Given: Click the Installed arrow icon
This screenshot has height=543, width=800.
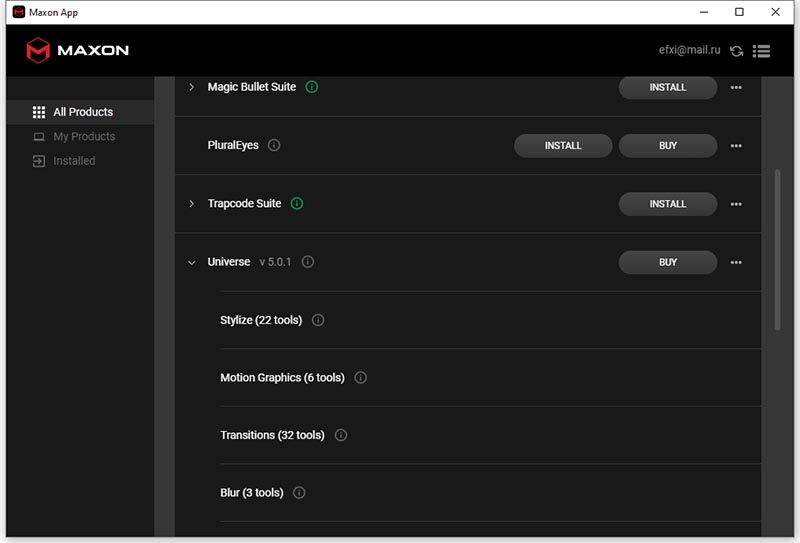Looking at the screenshot, I should [x=39, y=161].
